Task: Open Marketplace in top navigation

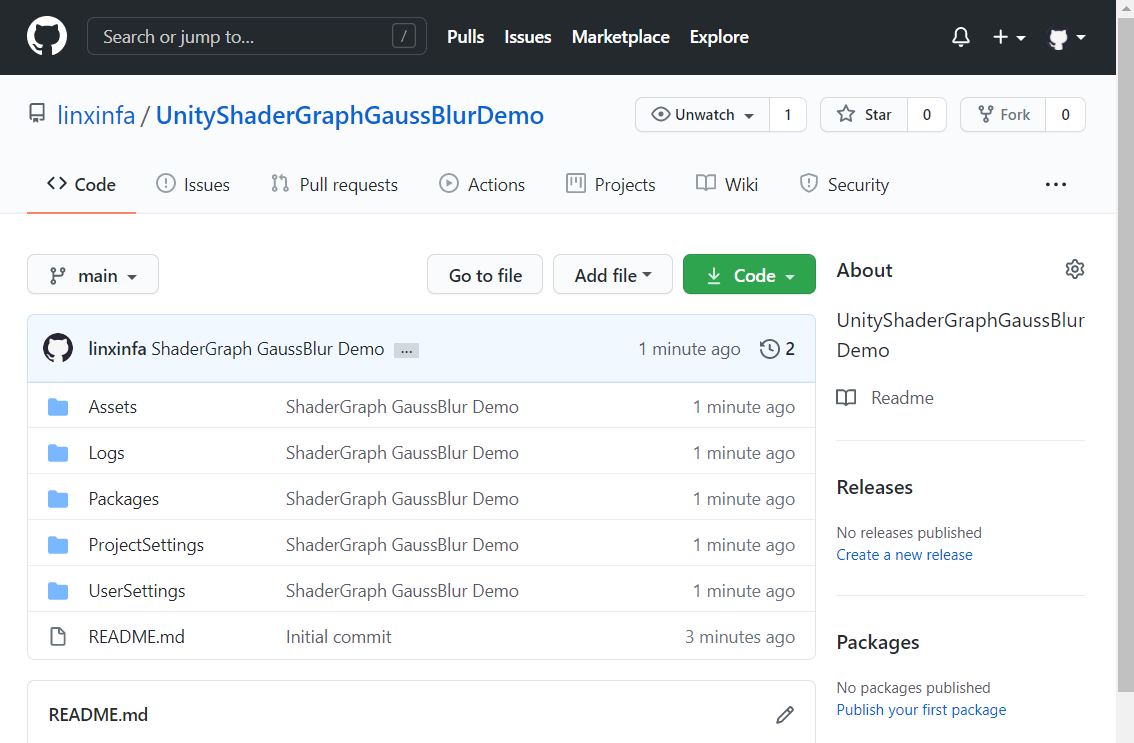Action: pos(621,37)
